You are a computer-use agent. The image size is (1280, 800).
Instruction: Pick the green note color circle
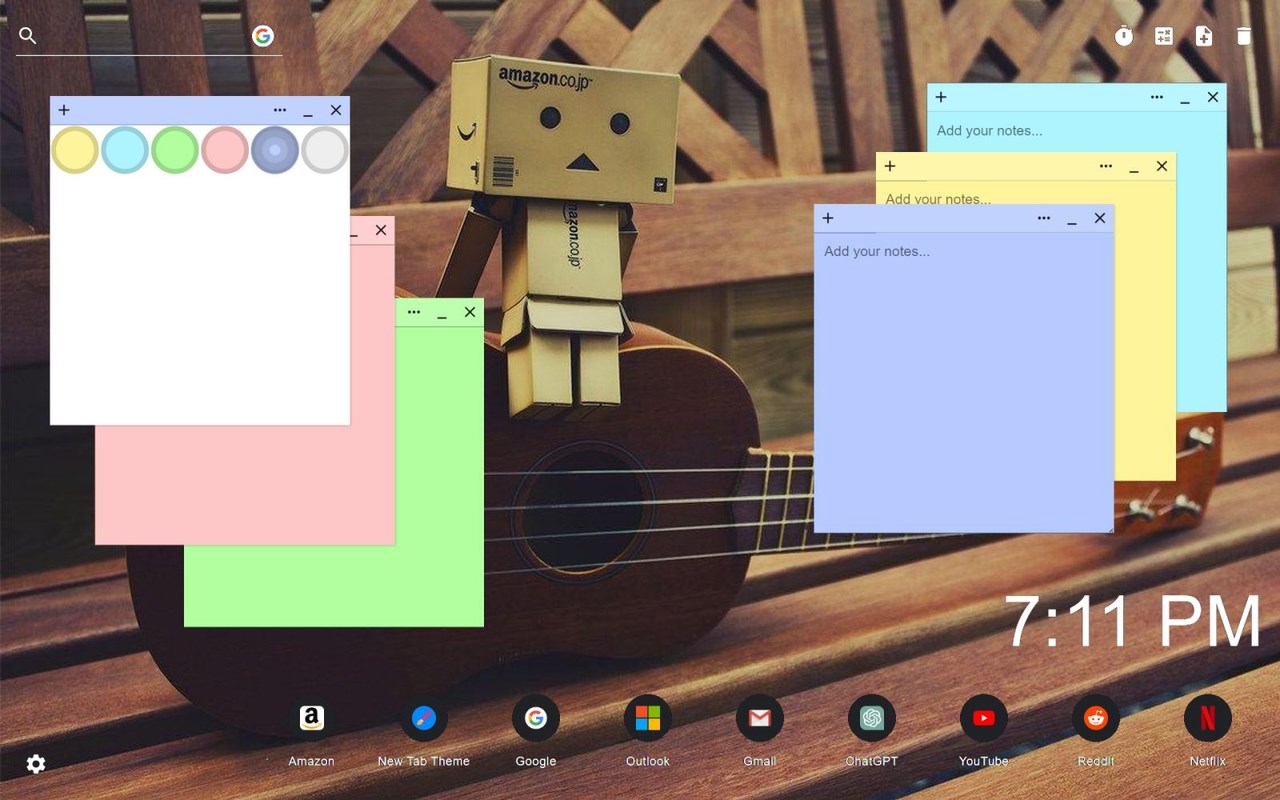[175, 150]
